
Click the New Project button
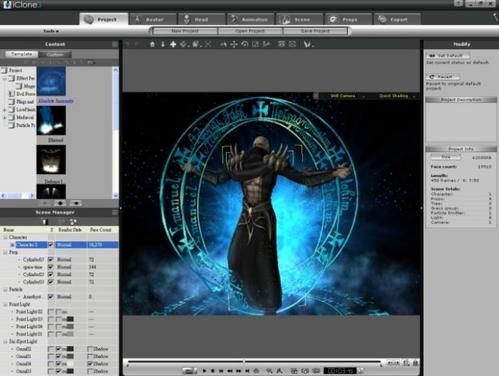pyautogui.click(x=185, y=31)
